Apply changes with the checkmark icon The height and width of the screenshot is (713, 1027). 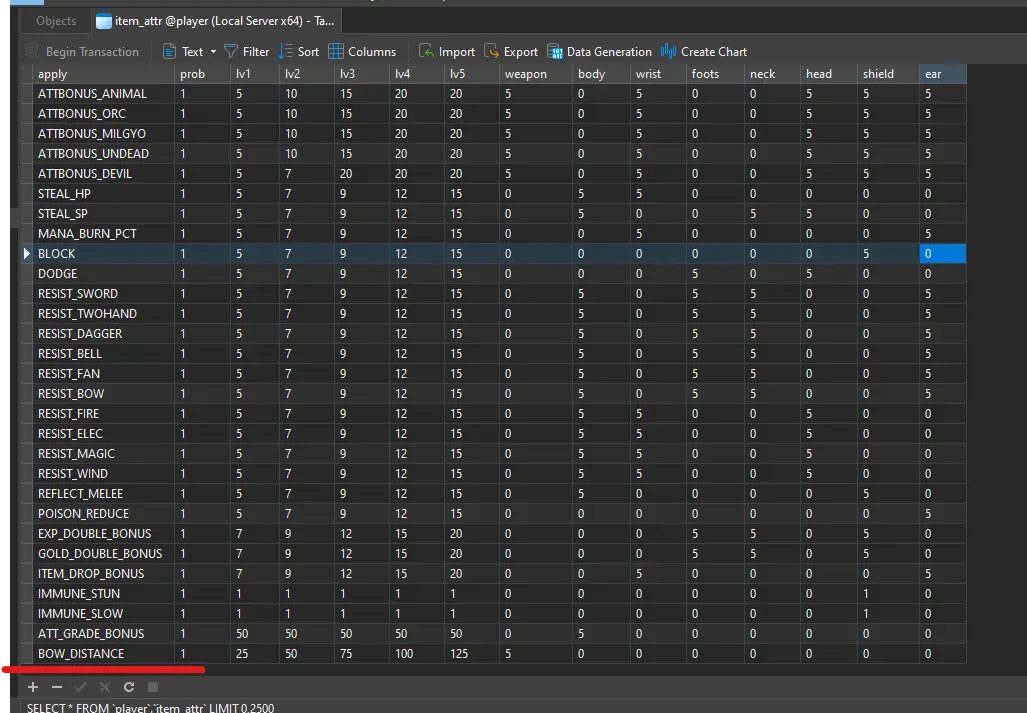tap(81, 687)
